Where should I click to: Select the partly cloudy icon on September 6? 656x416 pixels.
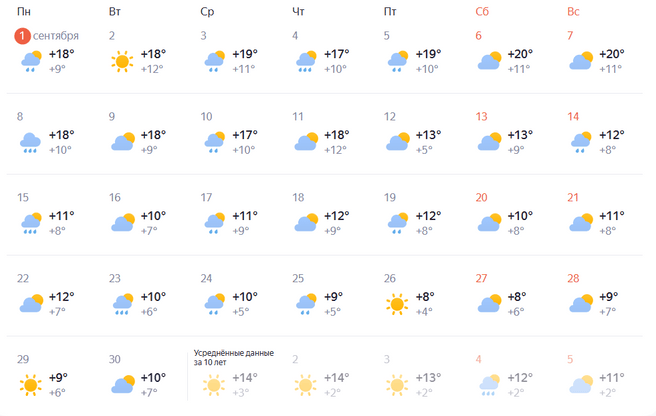(x=490, y=61)
